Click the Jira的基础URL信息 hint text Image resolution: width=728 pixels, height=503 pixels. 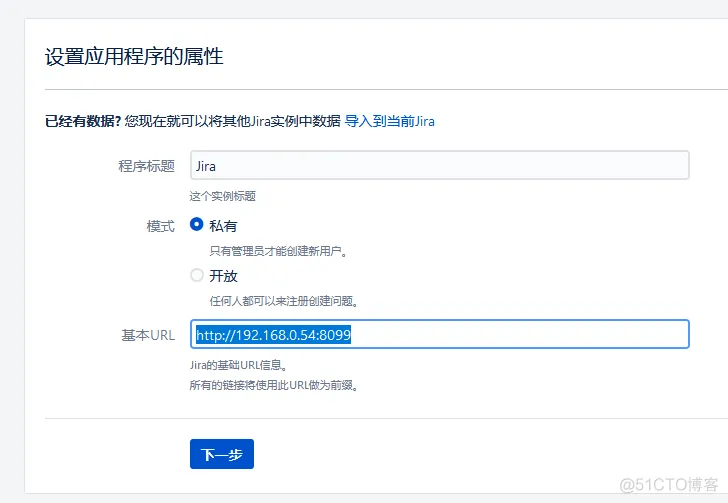(238, 365)
